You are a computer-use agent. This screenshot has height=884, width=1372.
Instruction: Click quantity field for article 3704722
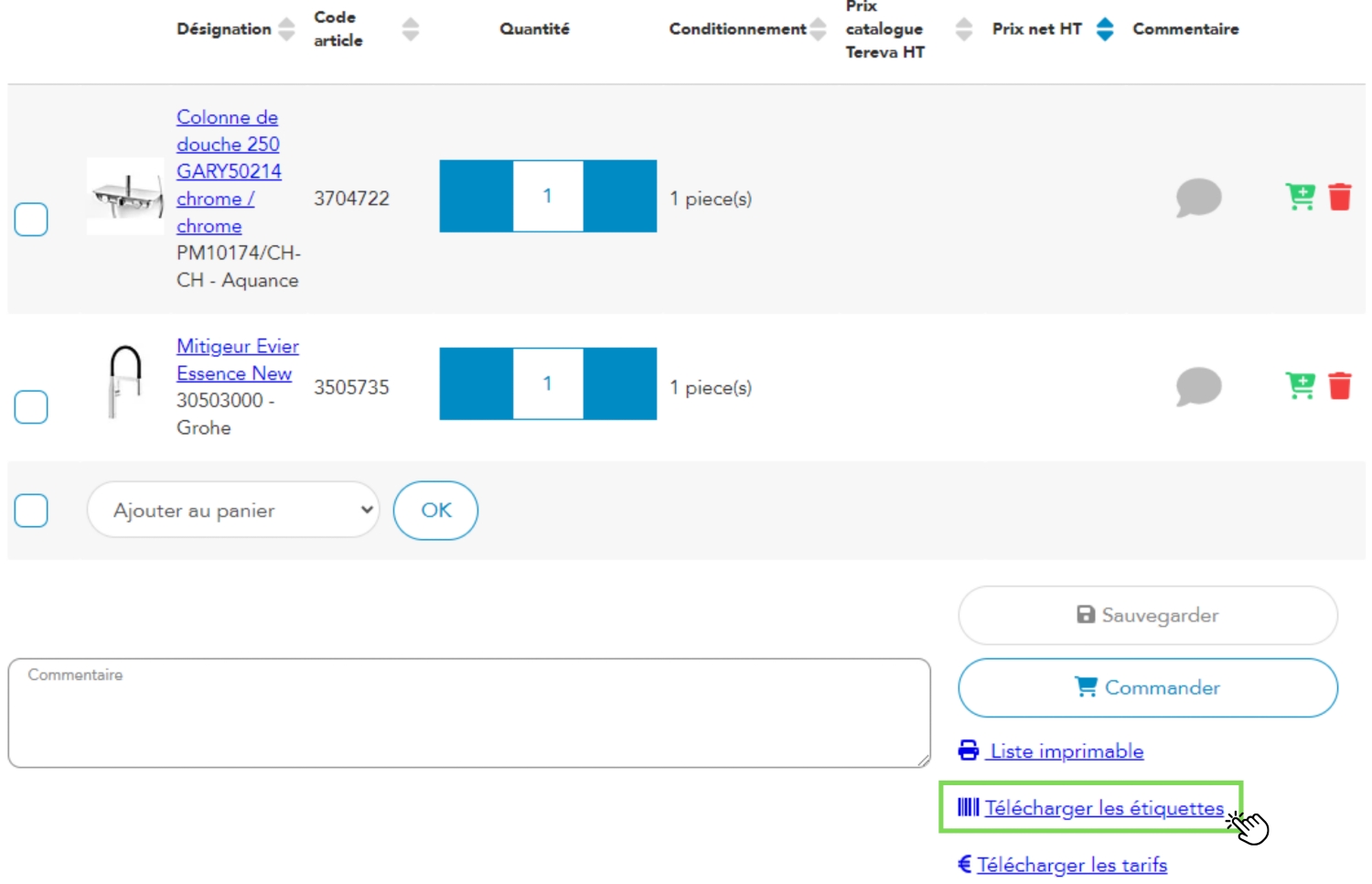pos(548,196)
